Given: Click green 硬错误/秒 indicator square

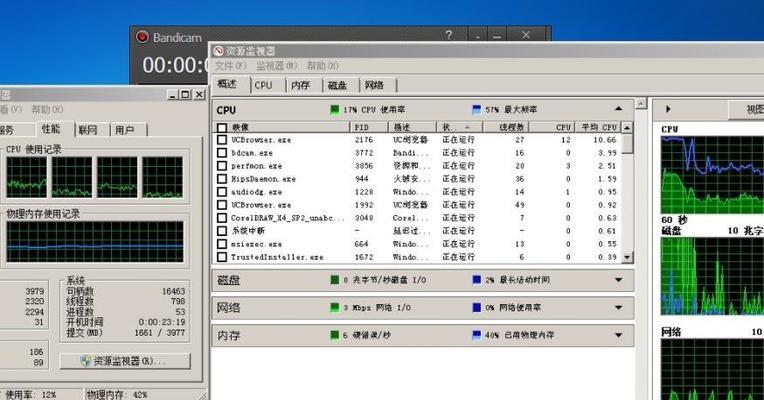Looking at the screenshot, I should click(x=334, y=335).
